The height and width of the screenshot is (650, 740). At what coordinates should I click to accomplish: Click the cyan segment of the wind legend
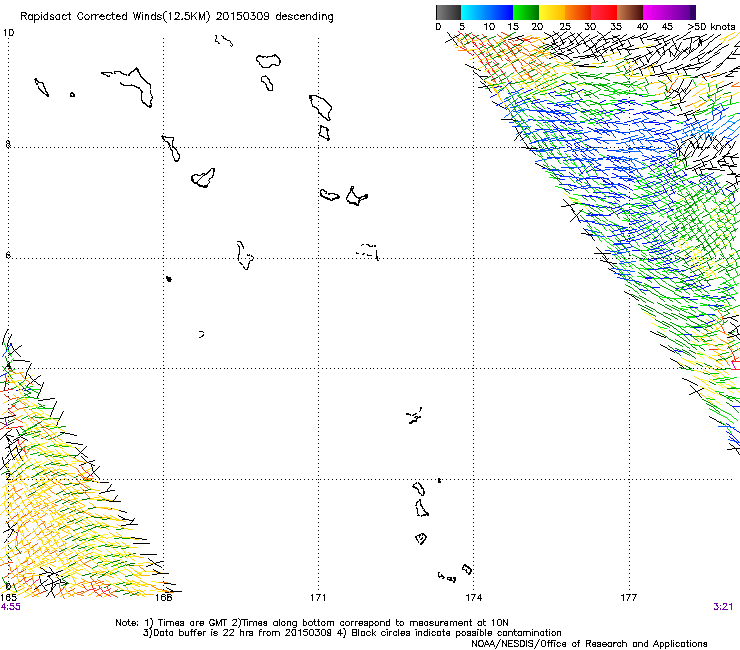(x=474, y=12)
